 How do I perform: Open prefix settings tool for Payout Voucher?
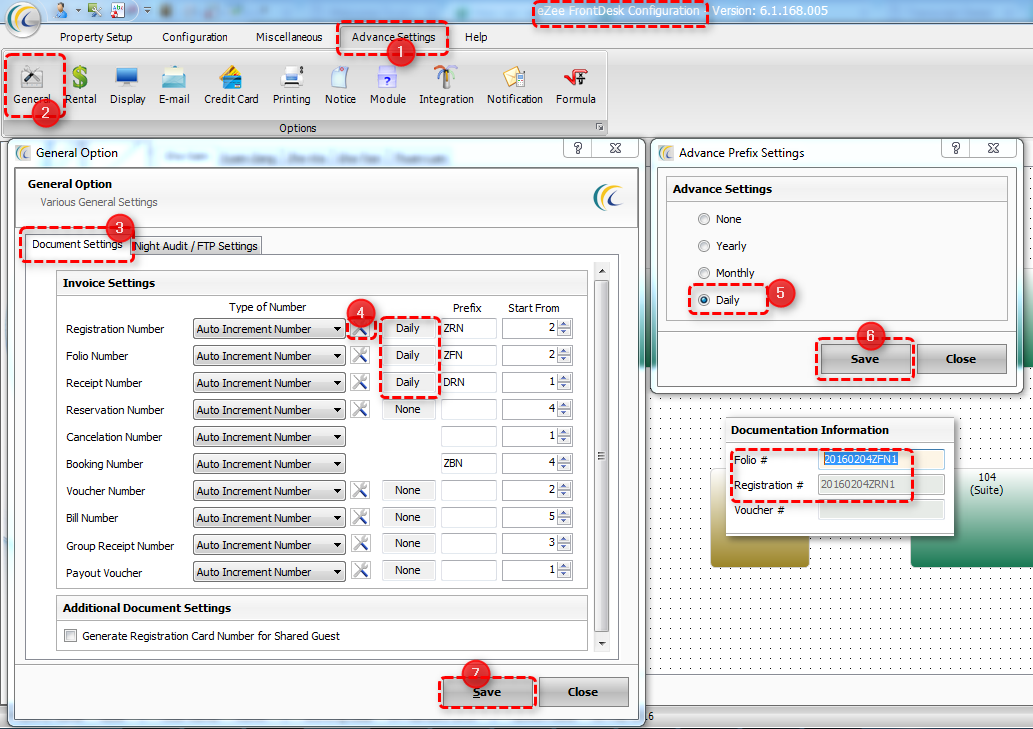point(360,572)
